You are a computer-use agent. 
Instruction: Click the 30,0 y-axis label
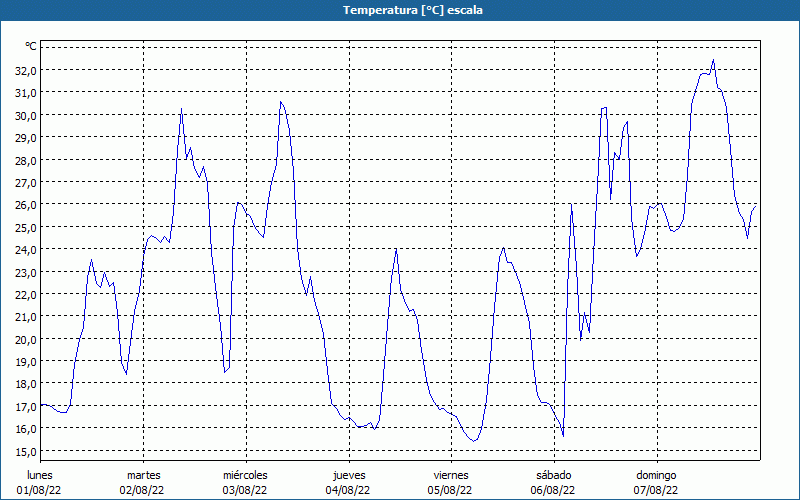click(26, 115)
